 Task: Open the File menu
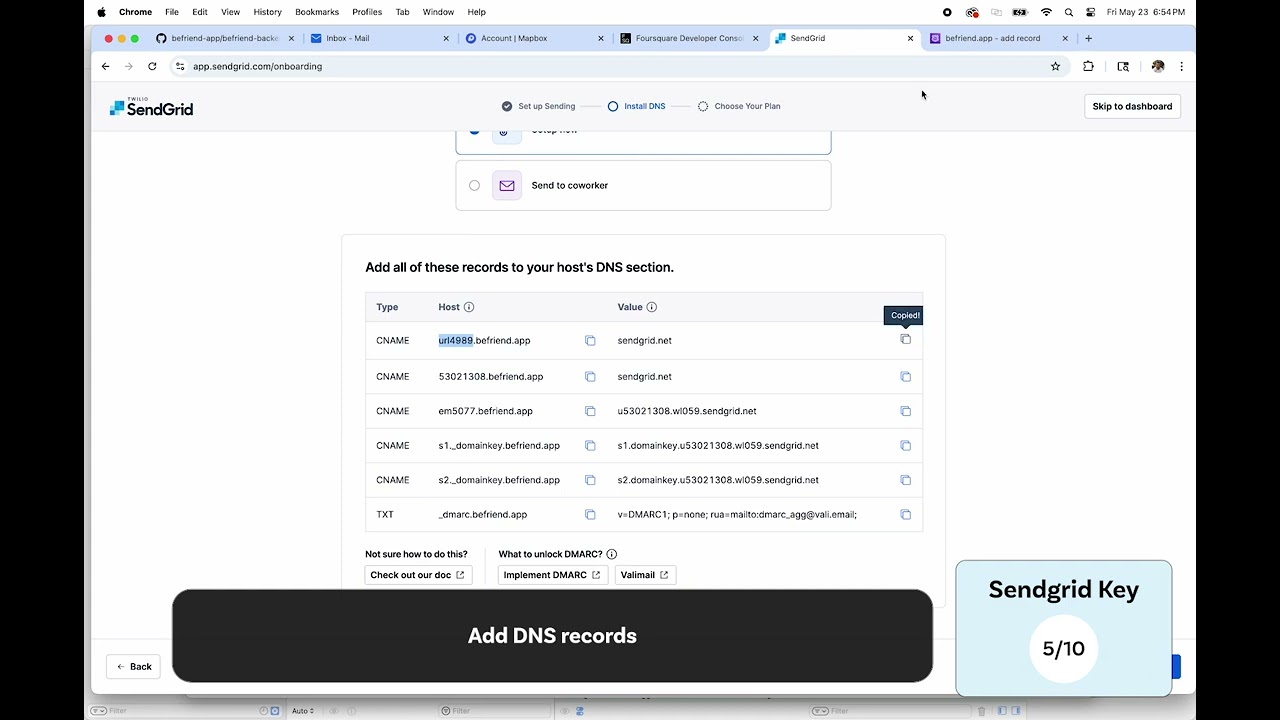point(172,12)
